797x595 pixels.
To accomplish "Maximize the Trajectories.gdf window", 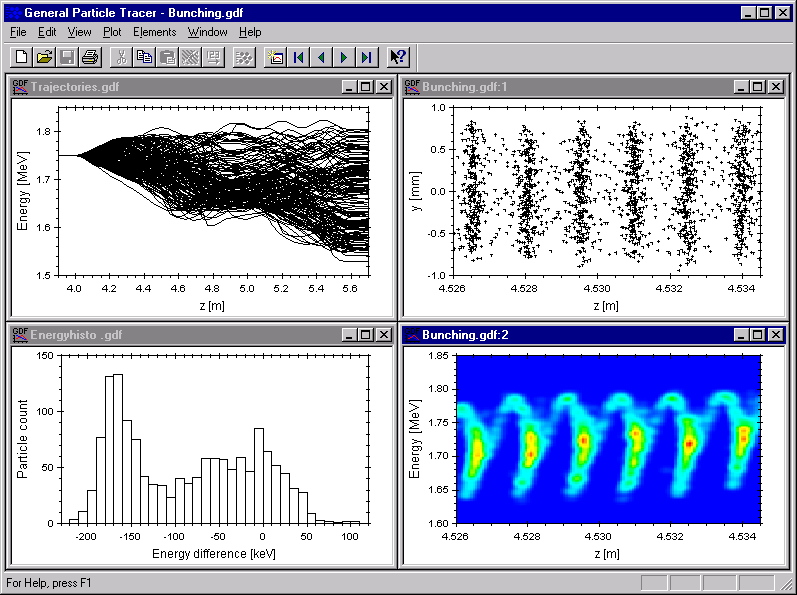I will click(365, 87).
